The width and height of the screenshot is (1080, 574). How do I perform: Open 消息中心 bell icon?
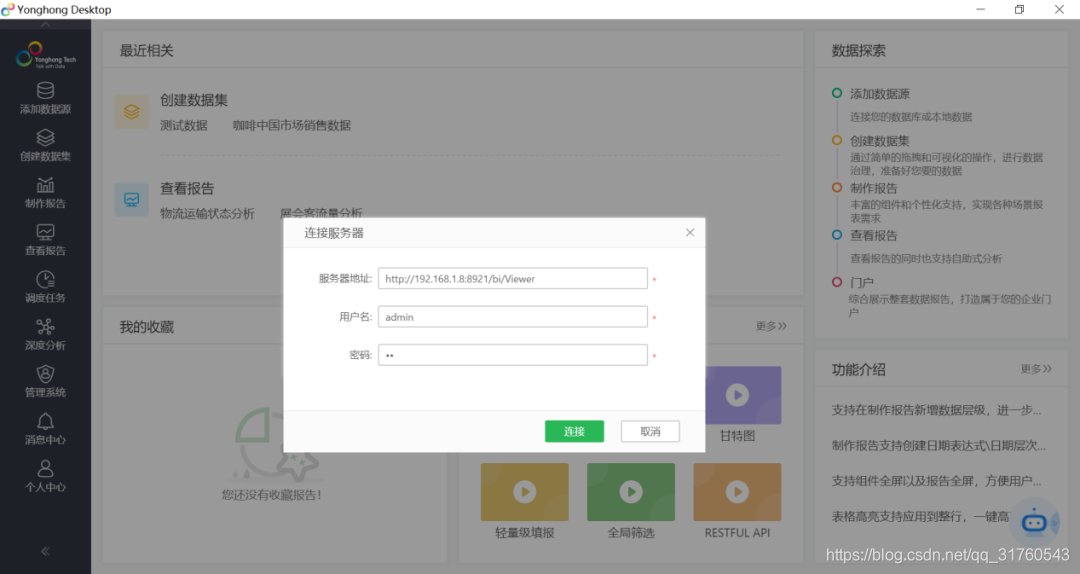coord(45,421)
